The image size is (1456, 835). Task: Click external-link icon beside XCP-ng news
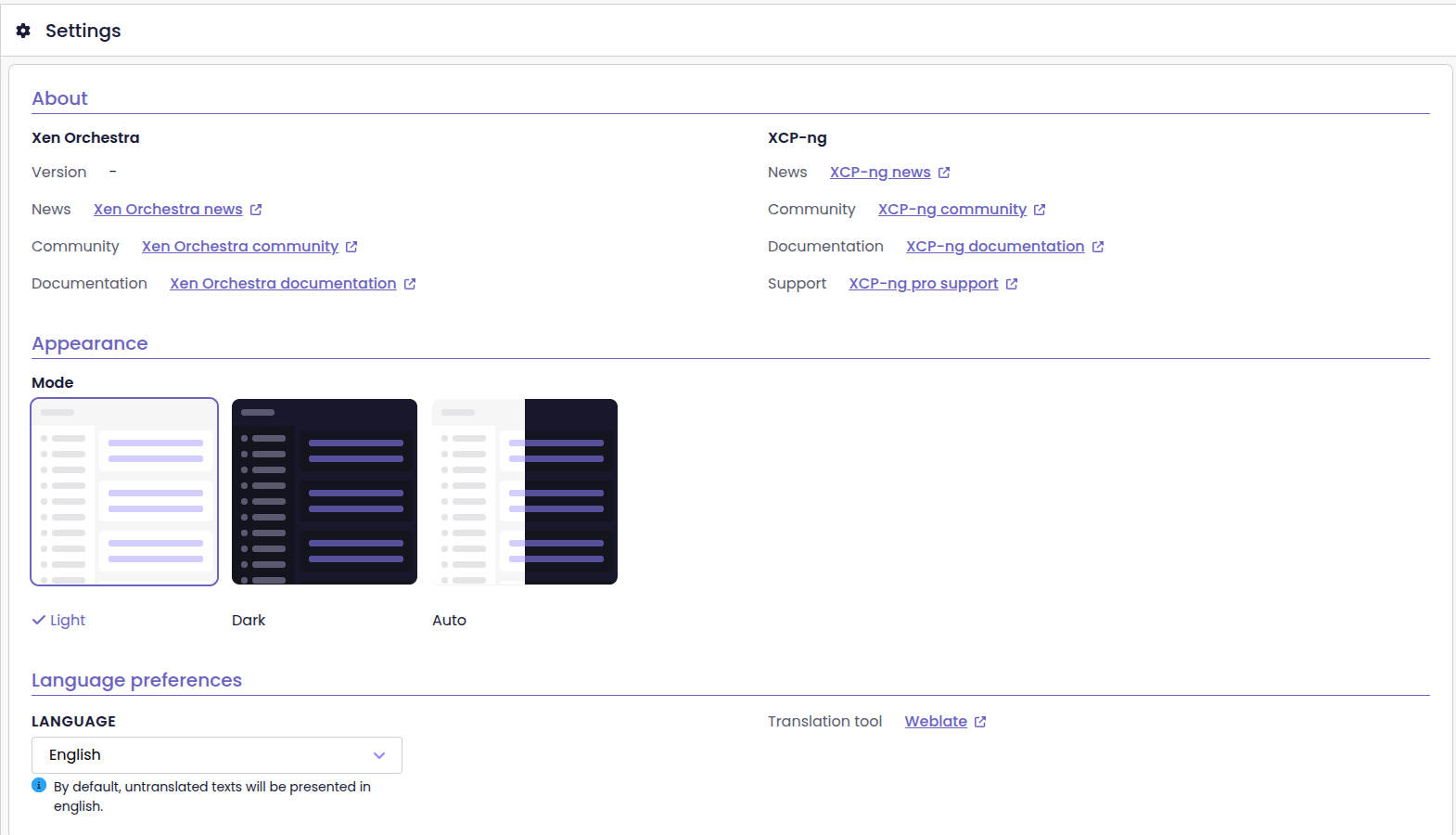pos(944,173)
